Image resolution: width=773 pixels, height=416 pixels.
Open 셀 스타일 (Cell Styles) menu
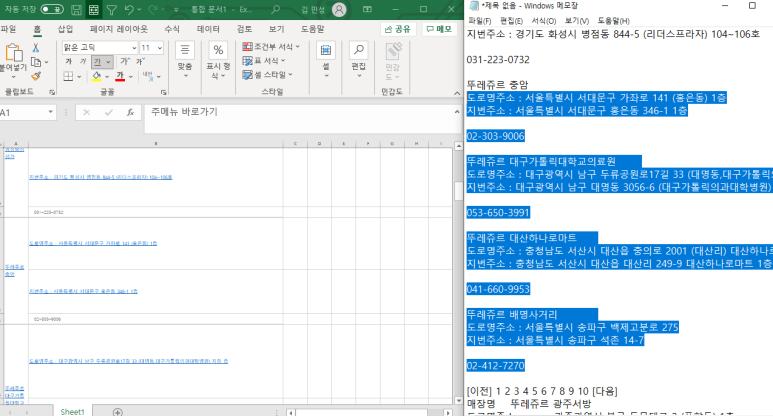pyautogui.click(x=267, y=74)
